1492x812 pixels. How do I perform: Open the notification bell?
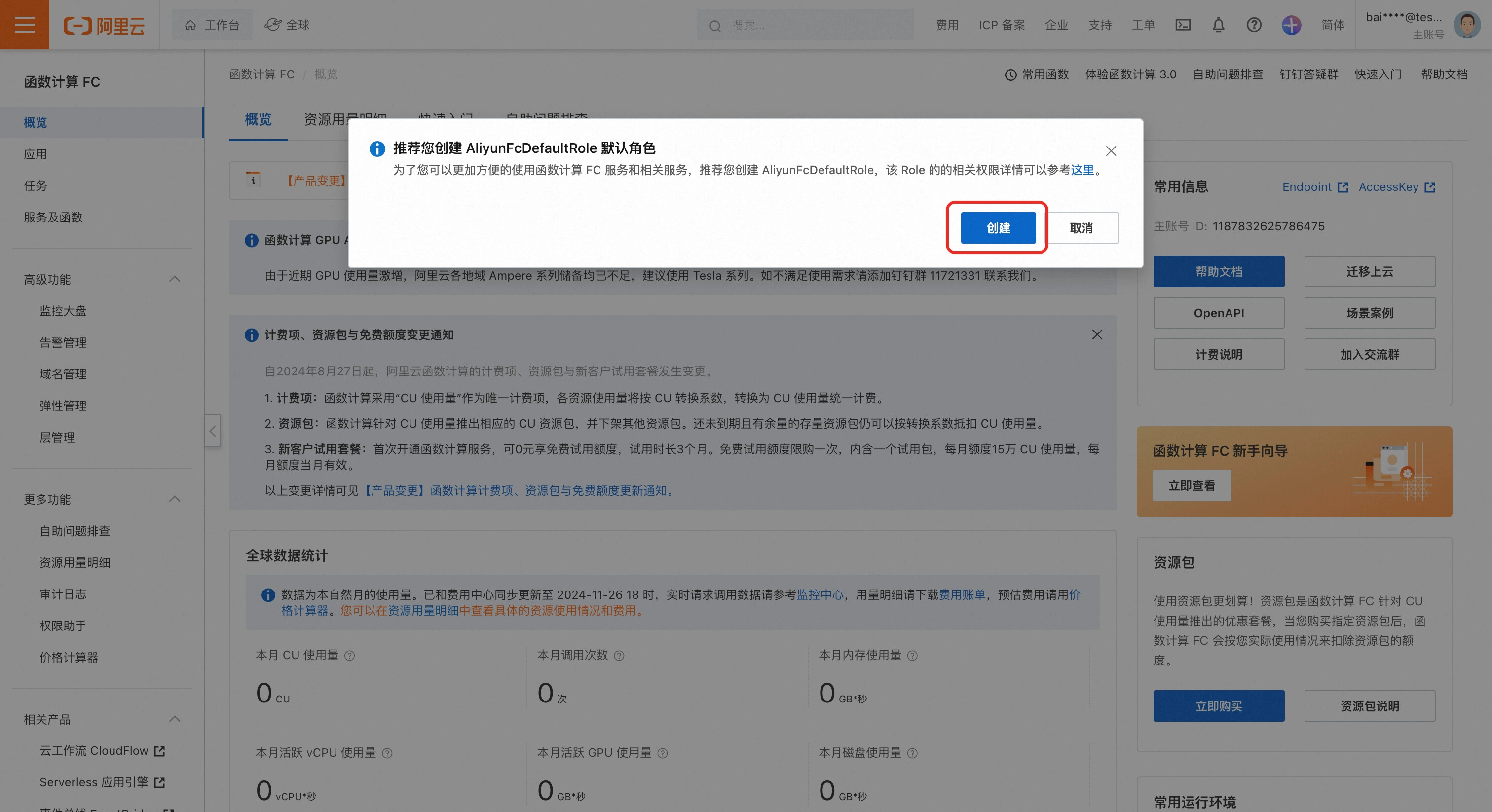coord(1219,25)
